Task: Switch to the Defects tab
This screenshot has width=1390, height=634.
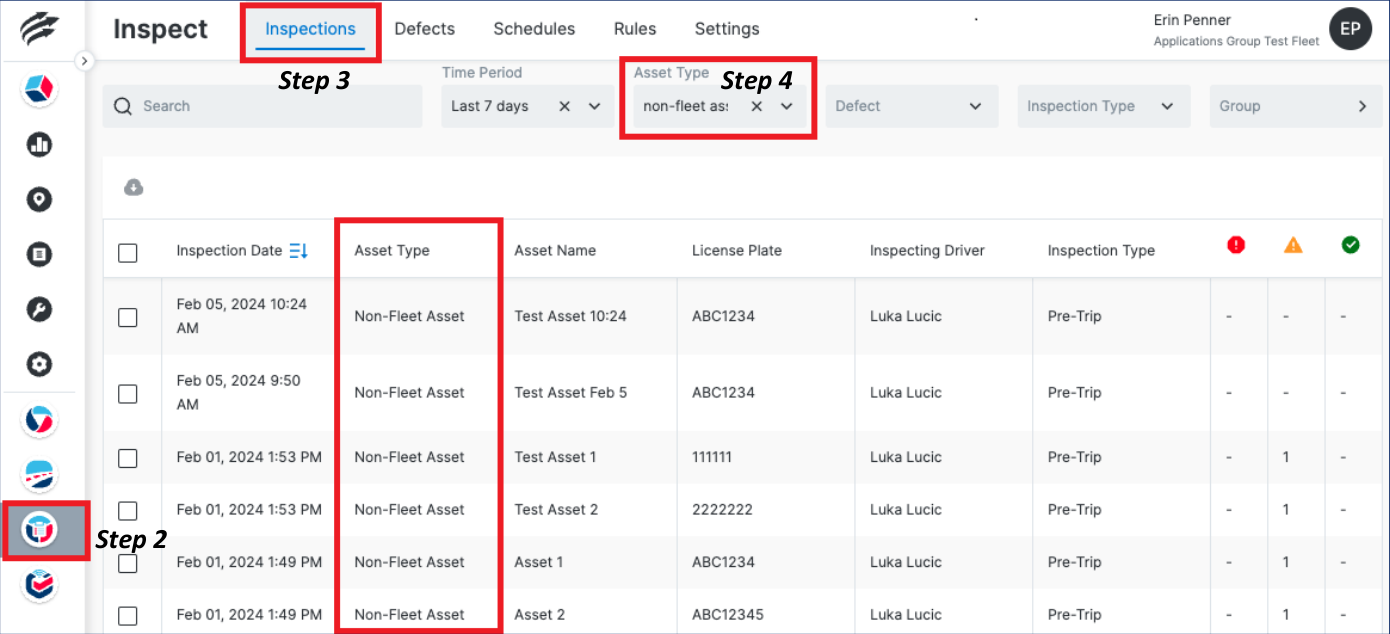Action: coord(424,29)
